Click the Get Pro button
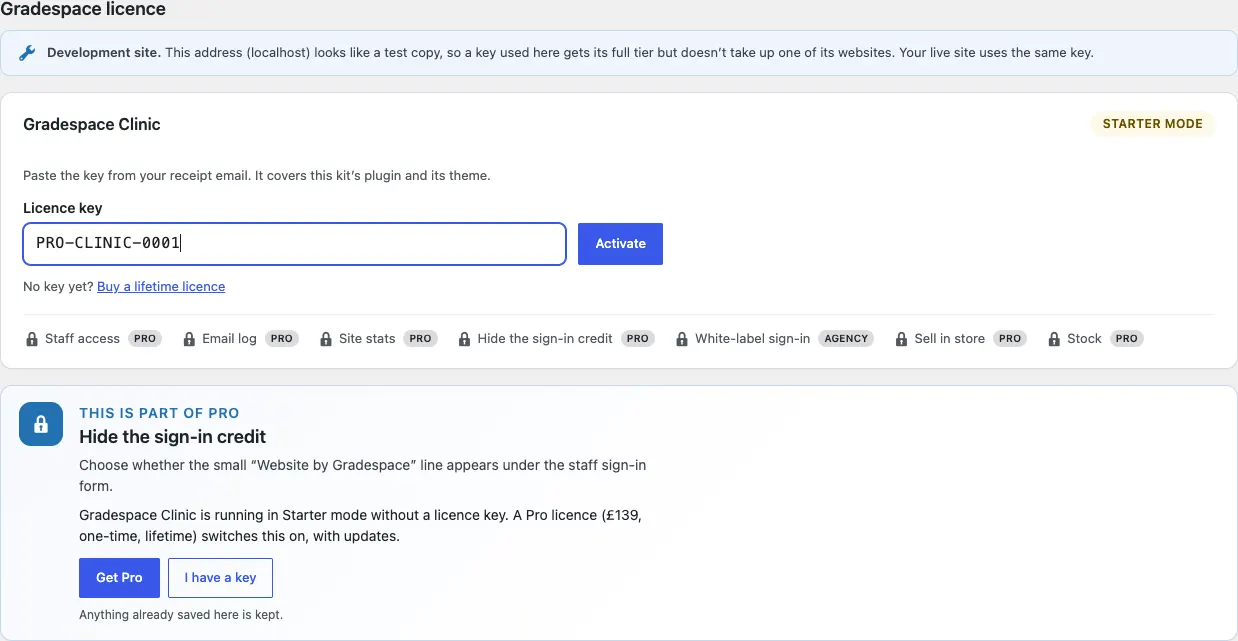Screen dimensions: 1238x641 (119, 578)
